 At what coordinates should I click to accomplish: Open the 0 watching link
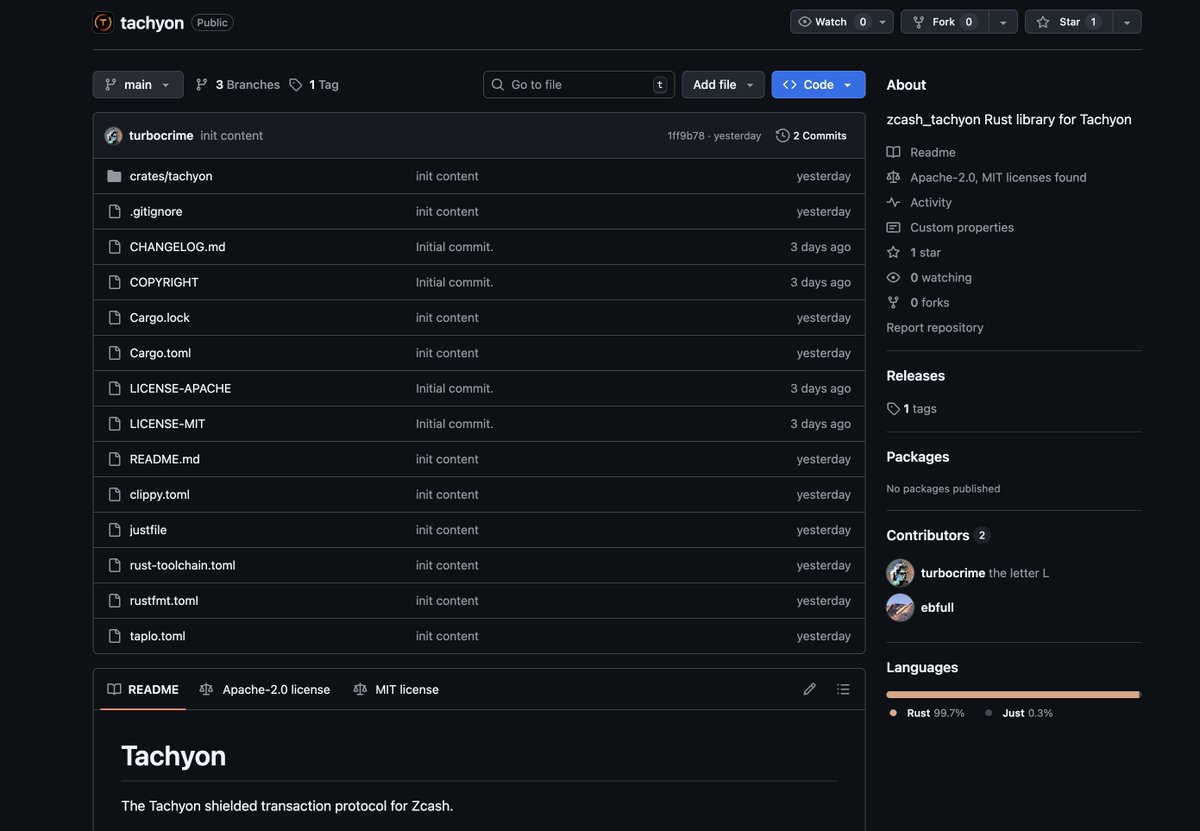click(929, 277)
